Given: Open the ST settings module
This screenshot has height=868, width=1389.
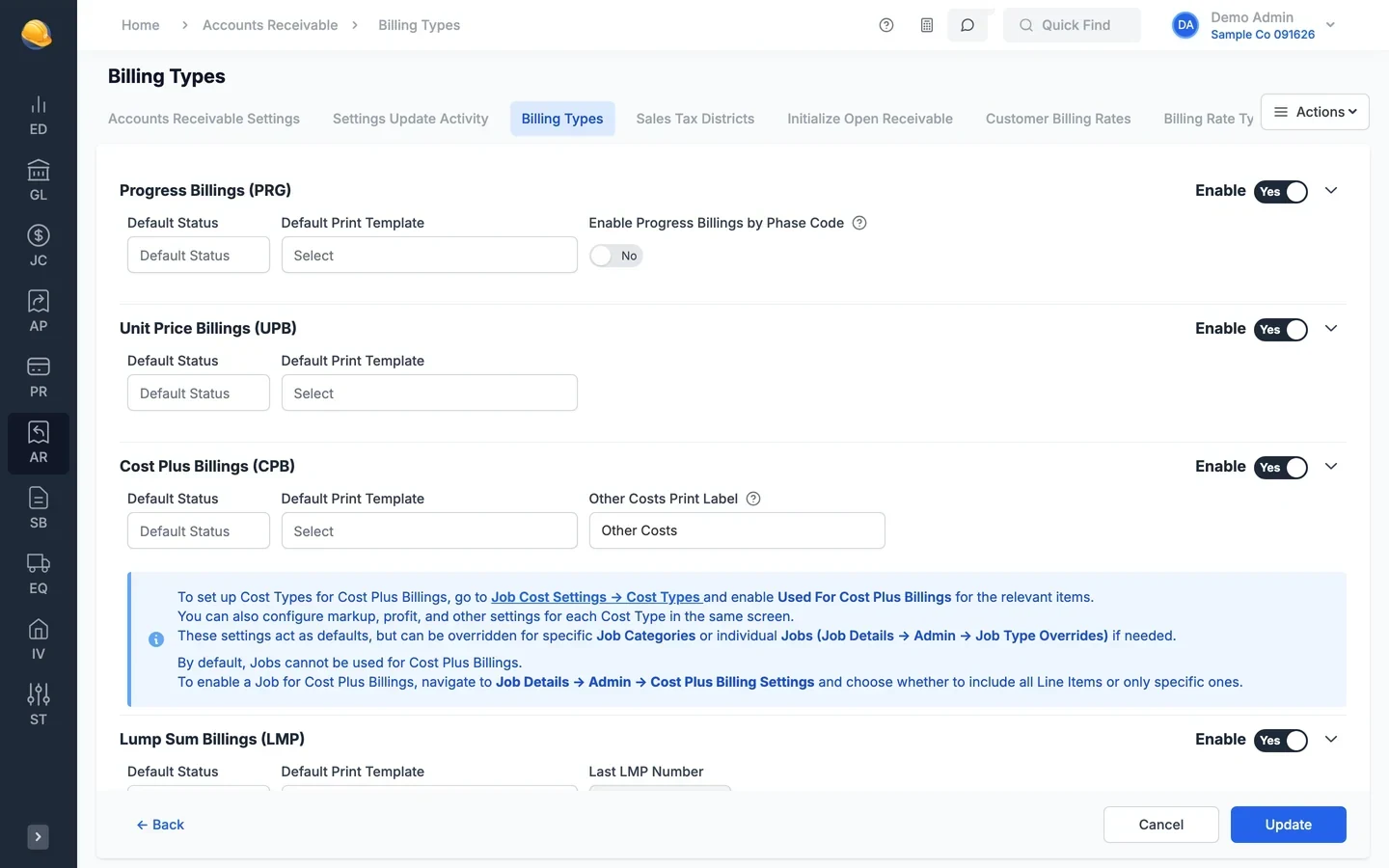Looking at the screenshot, I should (39, 706).
